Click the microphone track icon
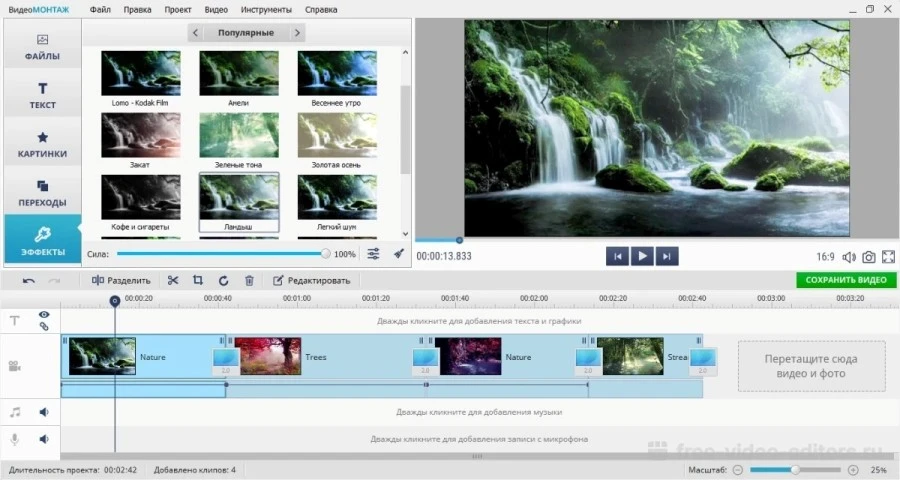This screenshot has height=480, width=900. [15, 439]
